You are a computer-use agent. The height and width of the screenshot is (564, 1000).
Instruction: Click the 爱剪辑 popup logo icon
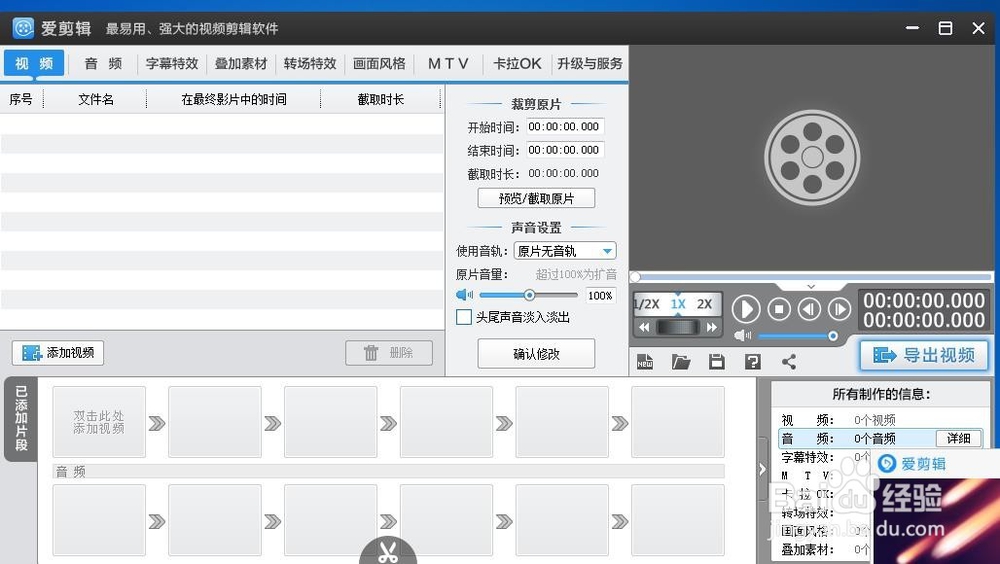(887, 463)
